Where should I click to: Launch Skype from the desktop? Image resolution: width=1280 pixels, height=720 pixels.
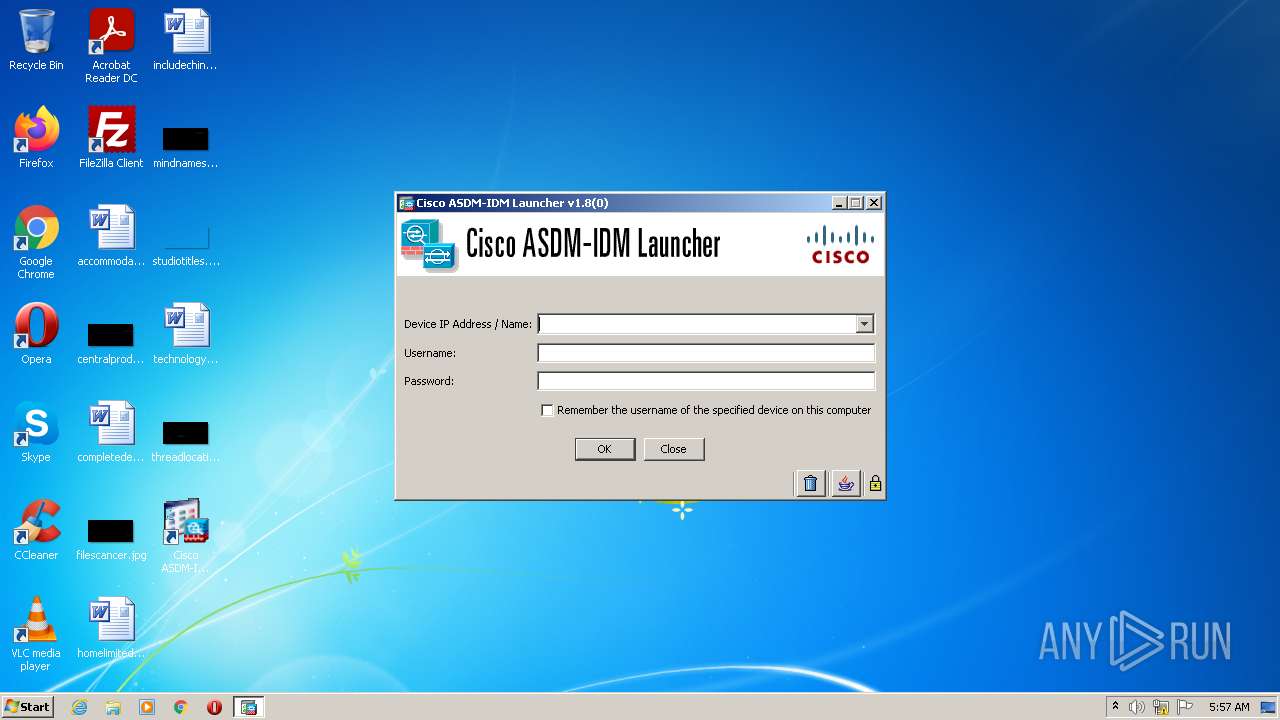[36, 432]
